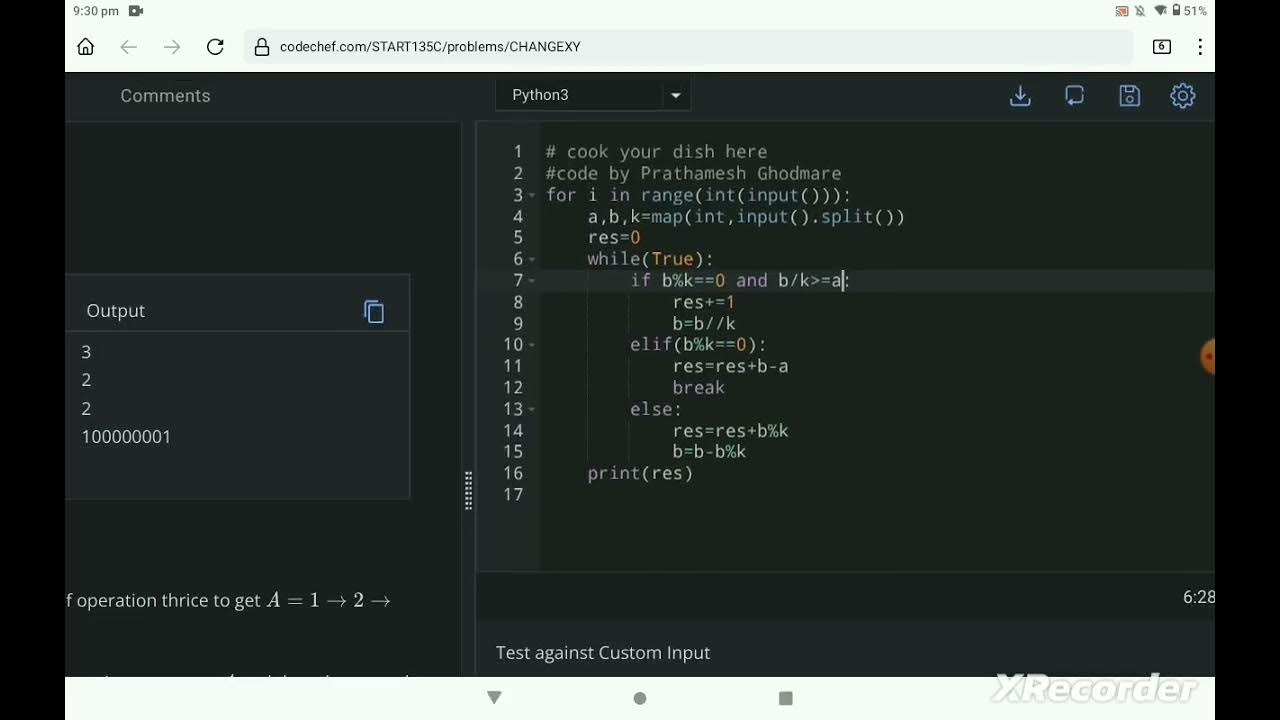Screen dimensions: 1280x720
Task: Collapse the if block at line 7
Action: tap(532, 281)
